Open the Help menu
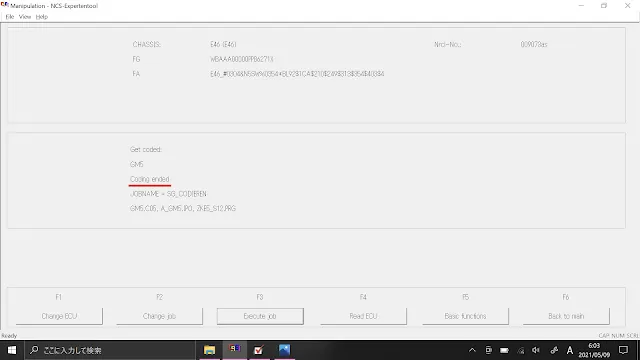 point(42,17)
